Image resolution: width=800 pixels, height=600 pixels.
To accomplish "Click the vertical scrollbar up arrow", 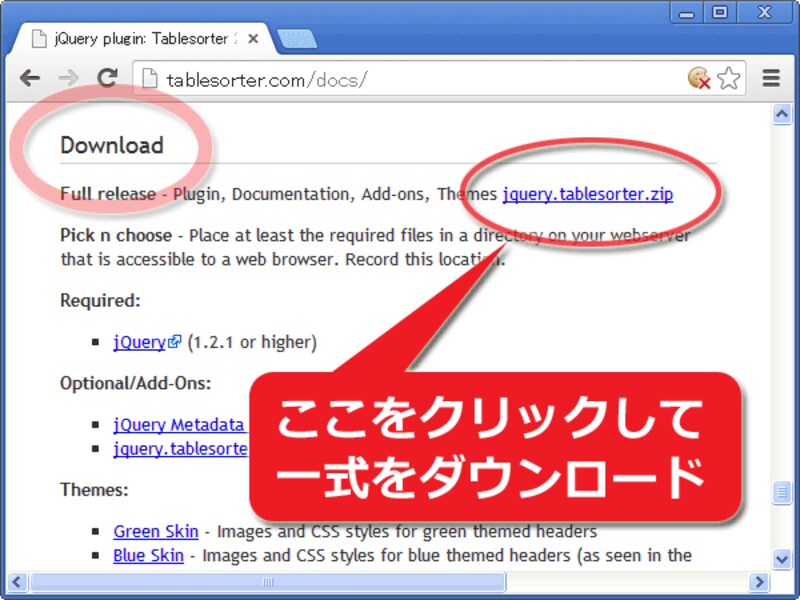I will point(782,114).
